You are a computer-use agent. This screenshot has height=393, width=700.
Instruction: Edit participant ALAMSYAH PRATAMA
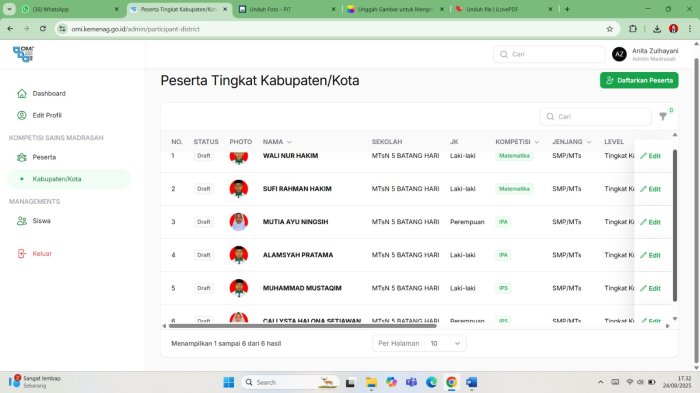coord(650,255)
